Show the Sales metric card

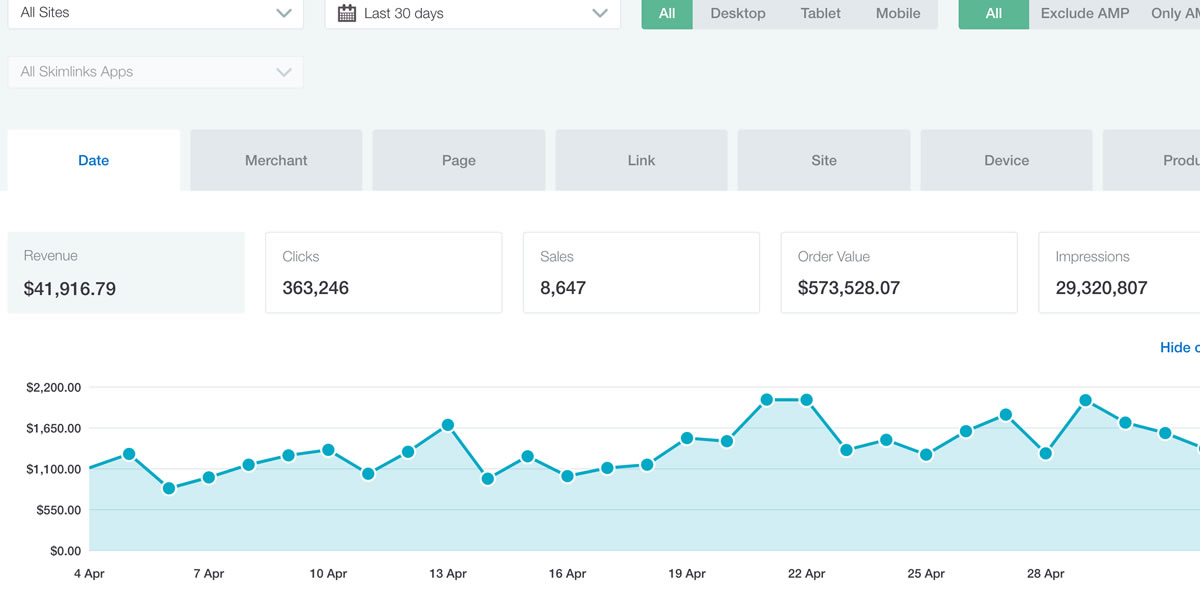click(x=641, y=273)
